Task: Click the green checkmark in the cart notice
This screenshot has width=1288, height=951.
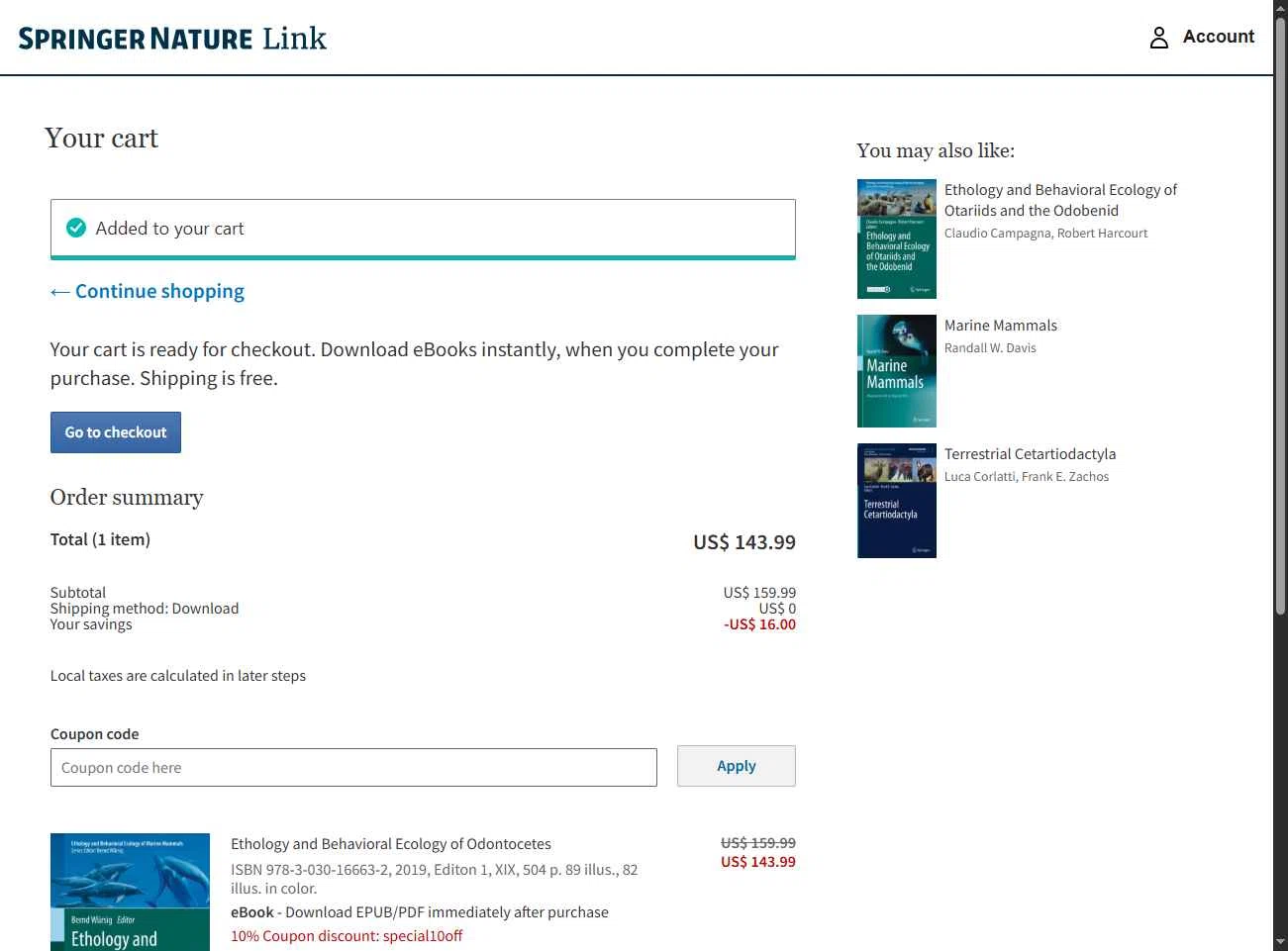Action: [x=76, y=228]
